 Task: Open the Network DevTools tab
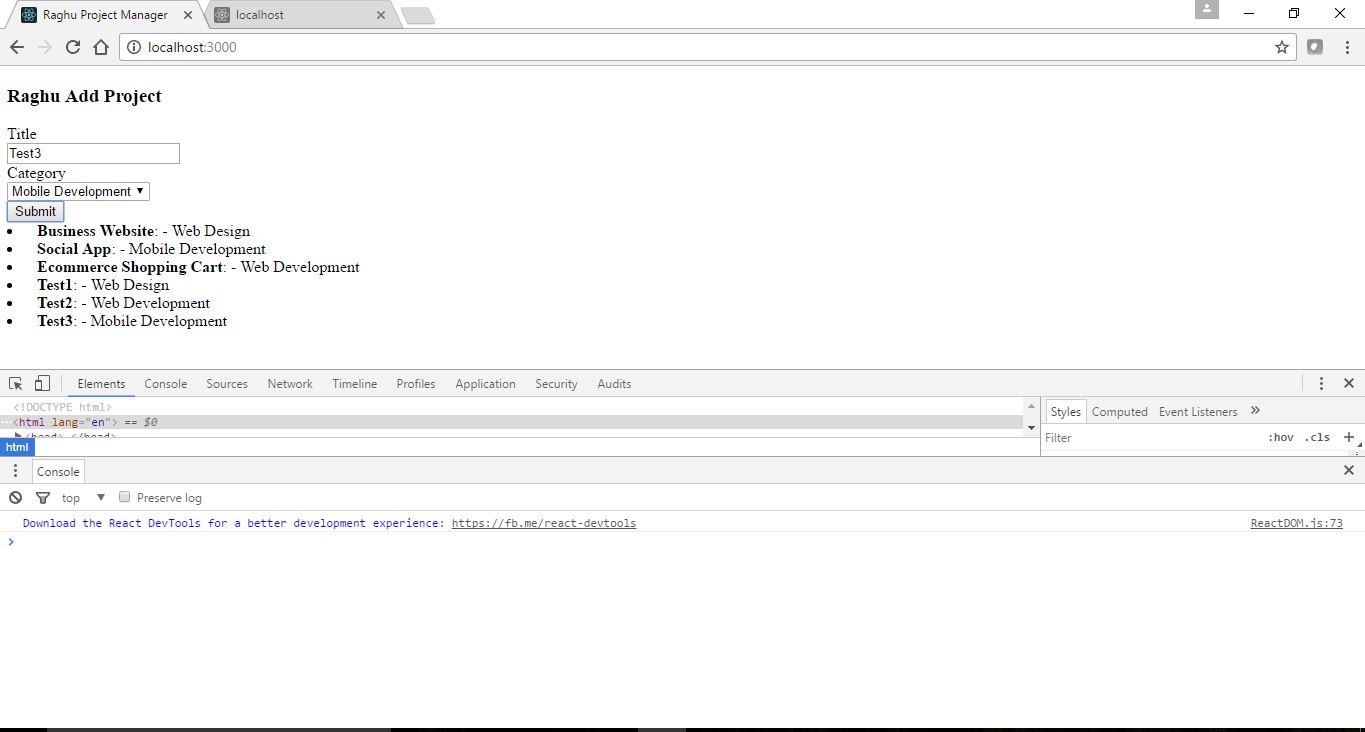(x=290, y=383)
